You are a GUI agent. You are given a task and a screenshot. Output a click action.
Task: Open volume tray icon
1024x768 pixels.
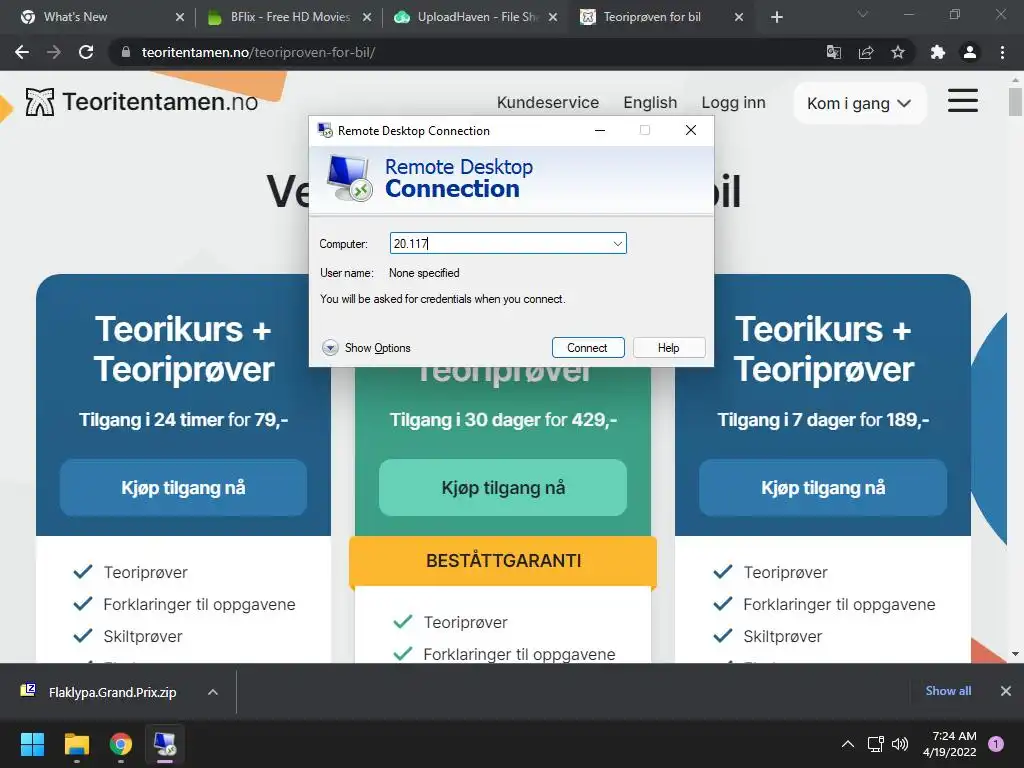[x=900, y=744]
